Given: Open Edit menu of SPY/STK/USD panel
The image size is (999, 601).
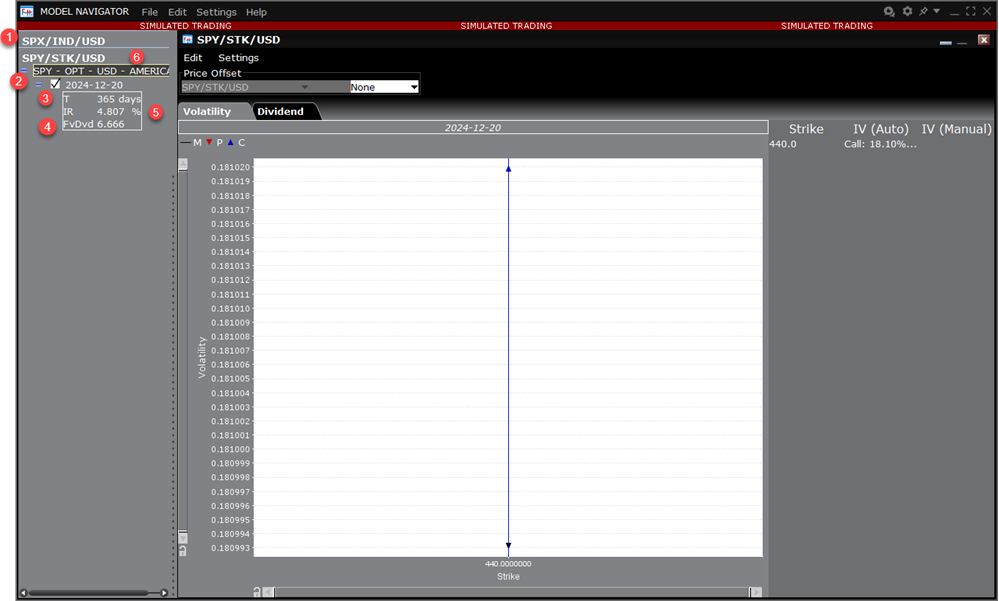Looking at the screenshot, I should click(192, 57).
